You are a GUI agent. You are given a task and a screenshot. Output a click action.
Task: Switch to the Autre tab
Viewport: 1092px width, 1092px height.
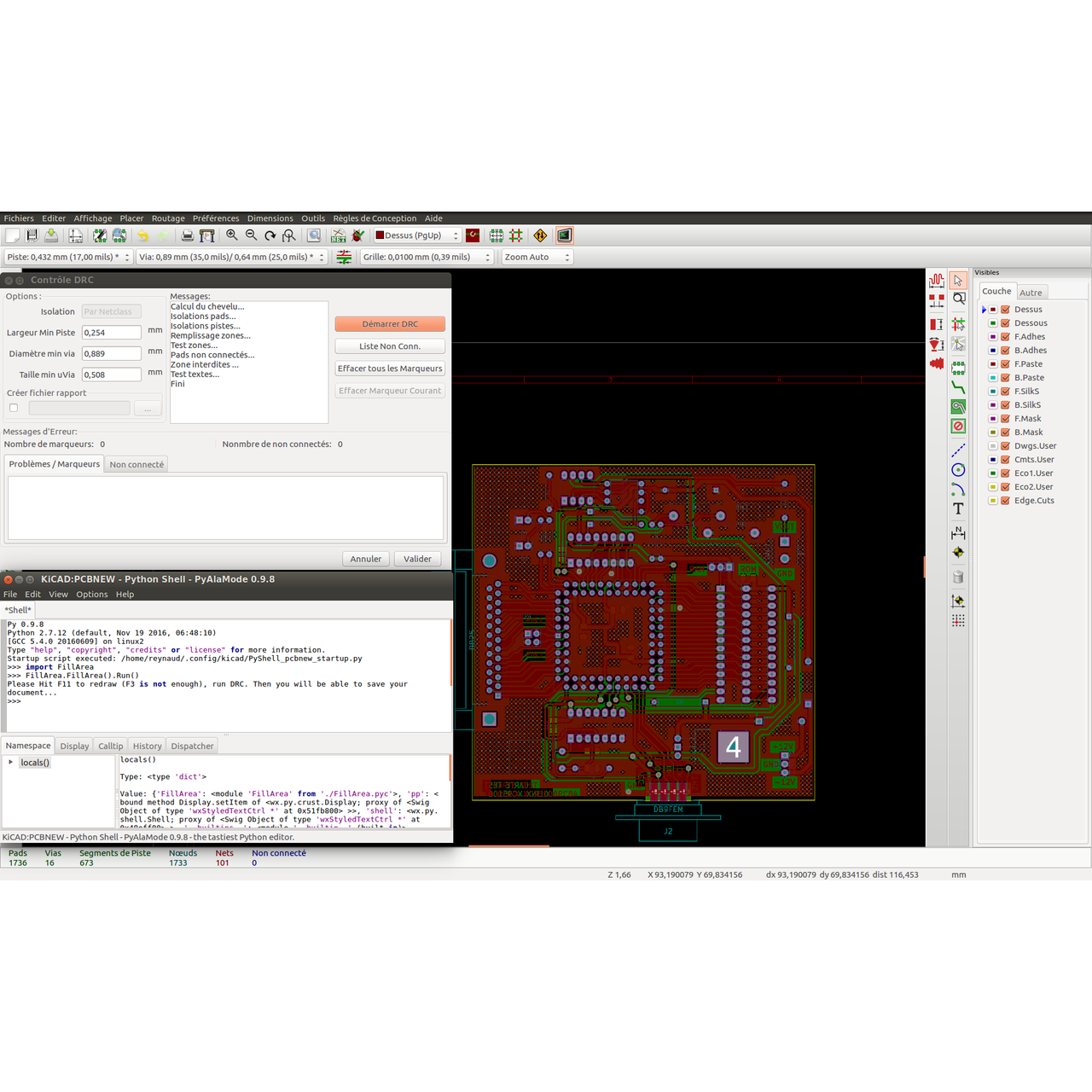click(x=1031, y=293)
